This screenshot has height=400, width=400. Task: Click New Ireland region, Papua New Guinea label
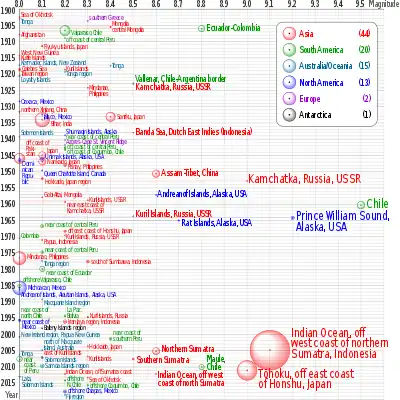click(x=61, y=335)
